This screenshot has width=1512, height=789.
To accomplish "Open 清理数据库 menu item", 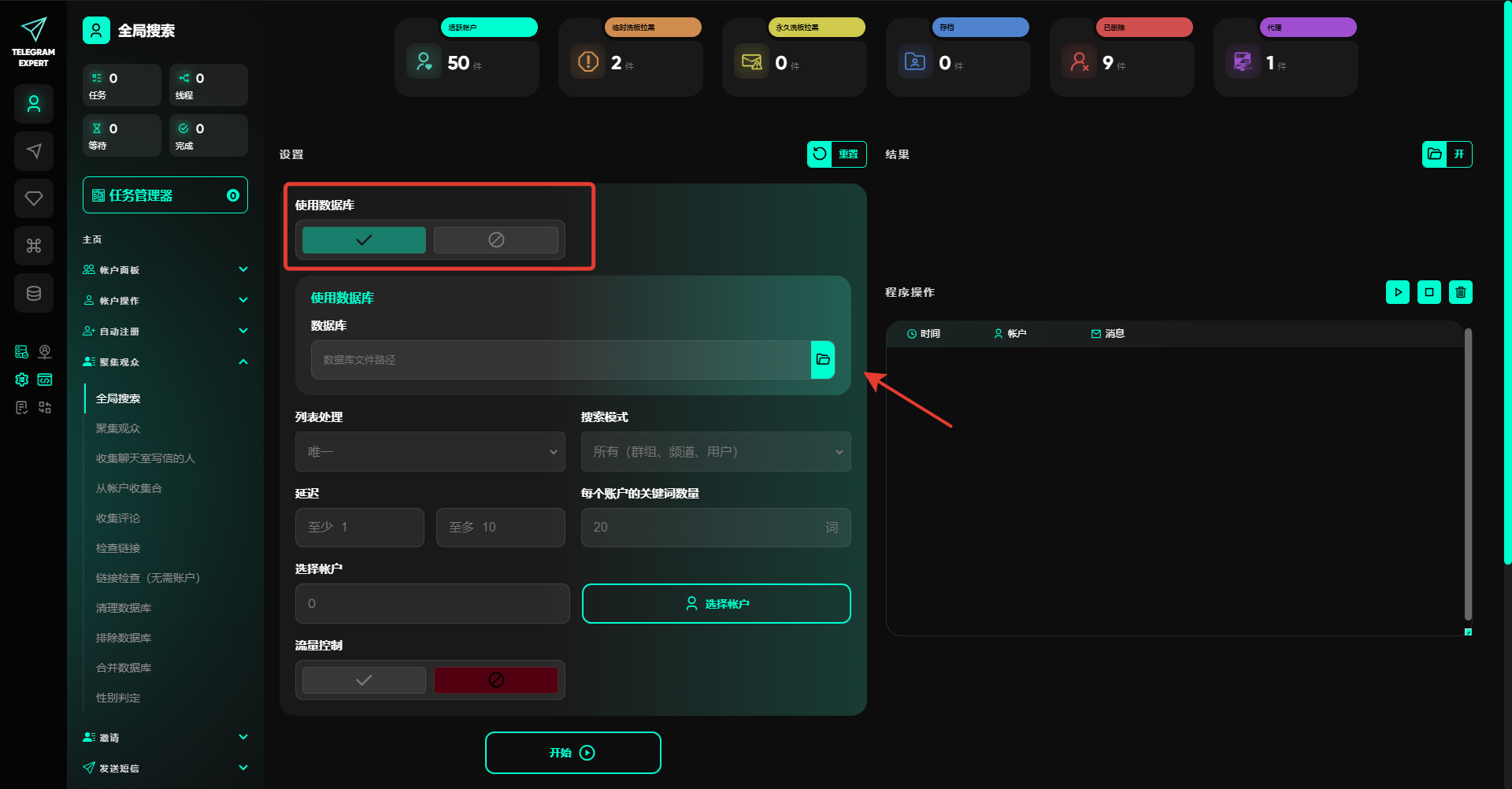I will pyautogui.click(x=124, y=608).
